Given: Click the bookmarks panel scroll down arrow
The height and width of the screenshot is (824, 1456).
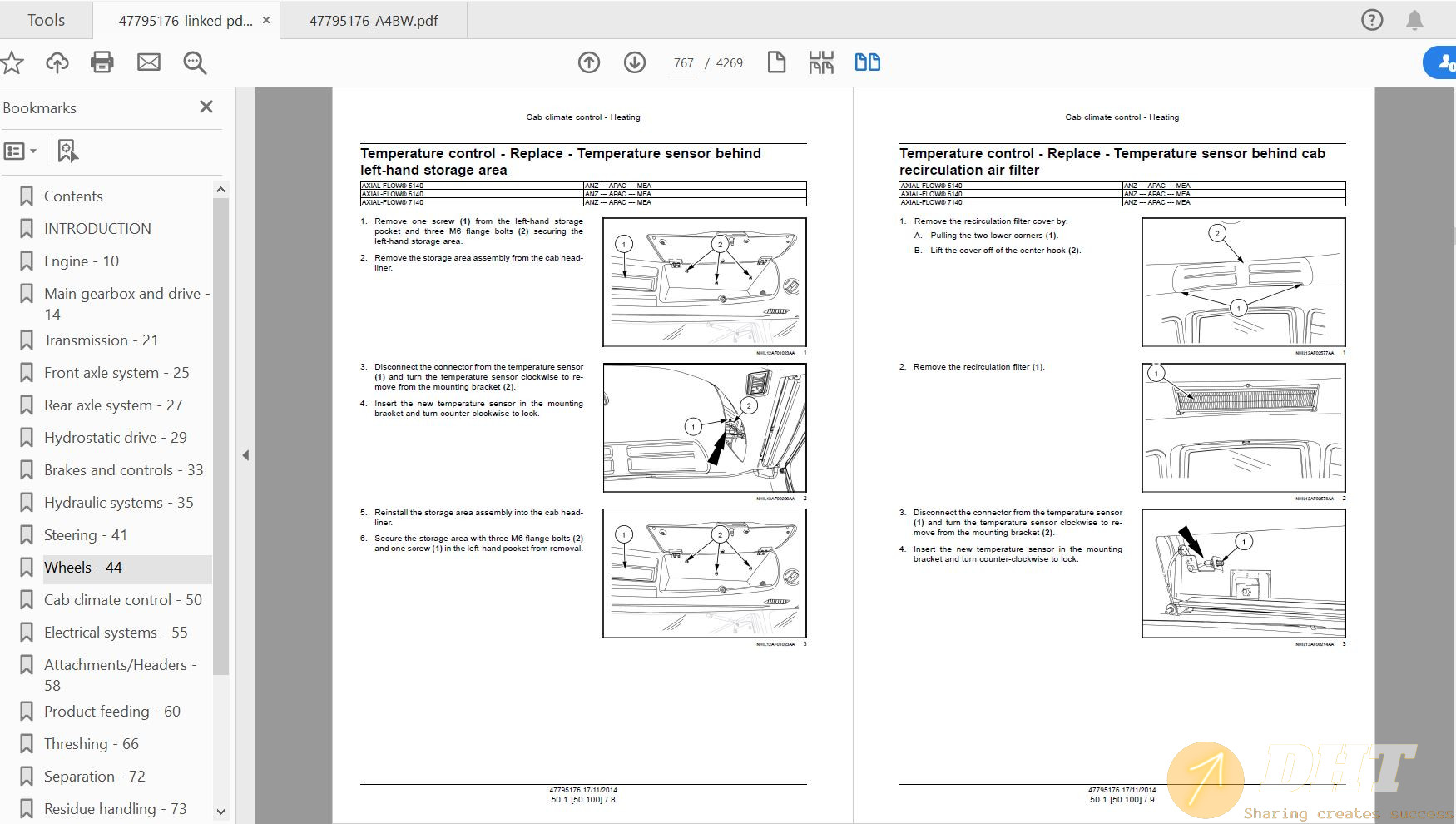Looking at the screenshot, I should tap(220, 812).
